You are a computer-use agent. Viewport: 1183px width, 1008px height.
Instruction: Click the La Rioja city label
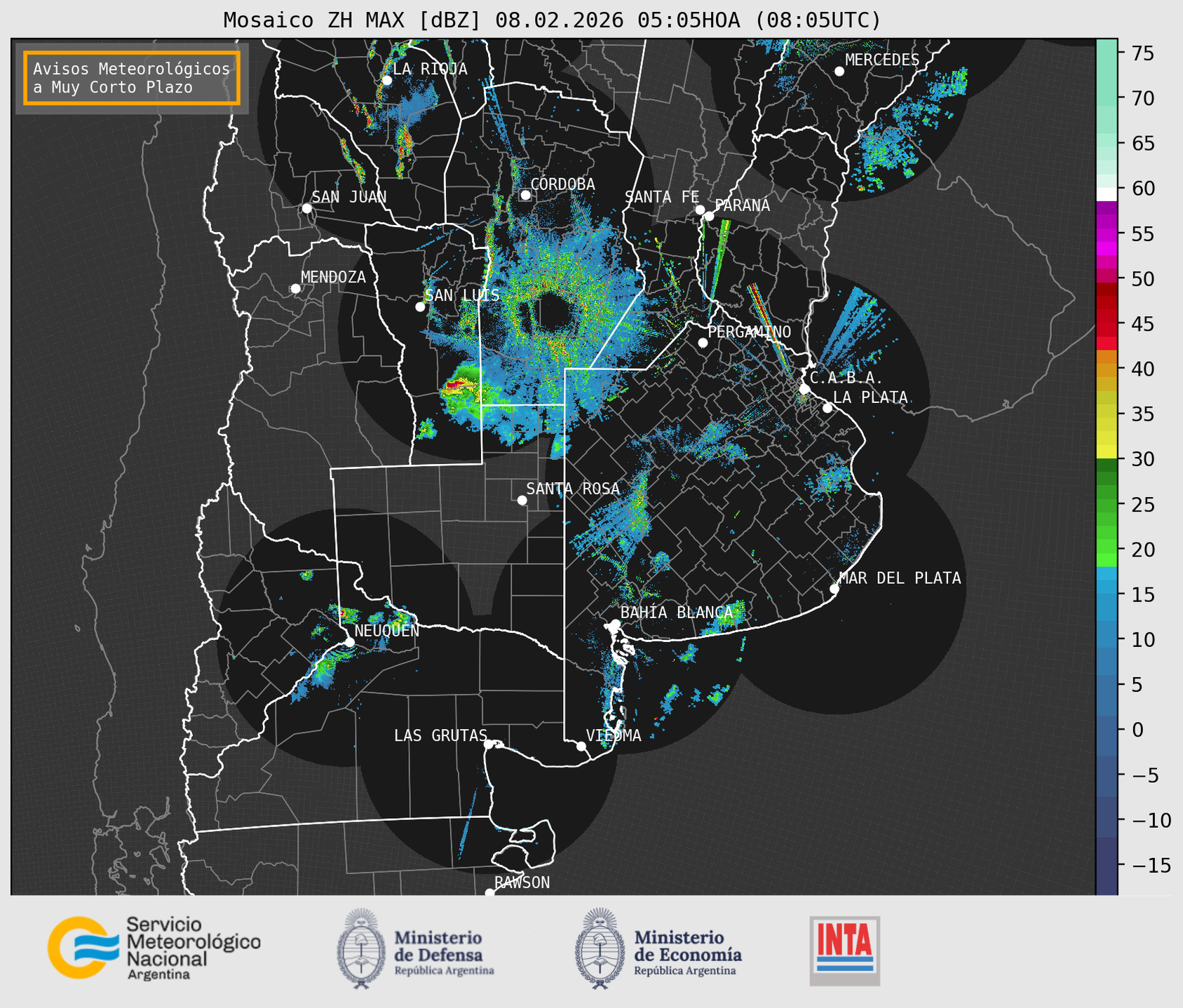429,69
